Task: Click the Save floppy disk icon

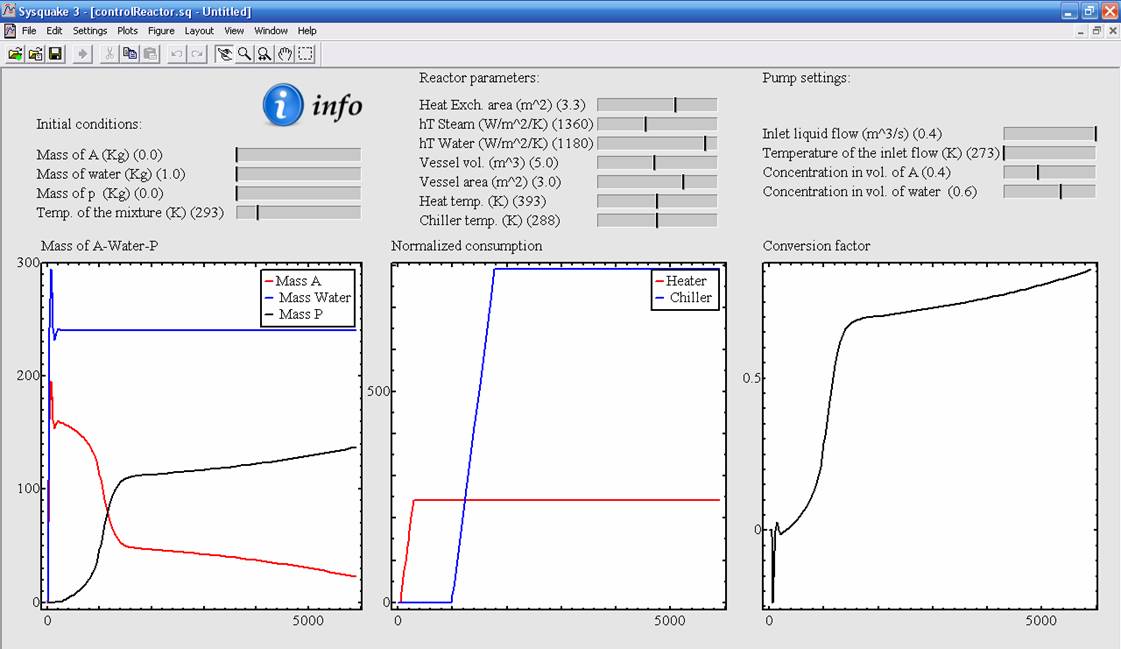Action: (55, 54)
